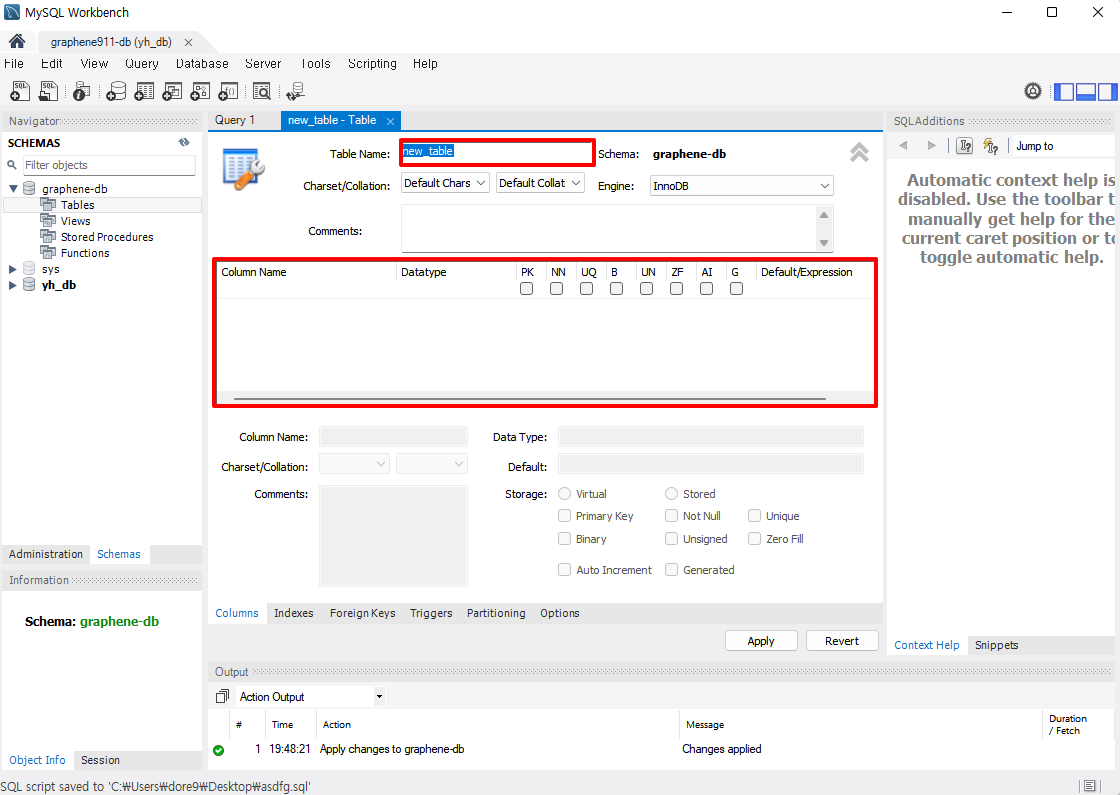The height and width of the screenshot is (795, 1120).
Task: Switch to the Indexes tab
Action: coord(294,613)
